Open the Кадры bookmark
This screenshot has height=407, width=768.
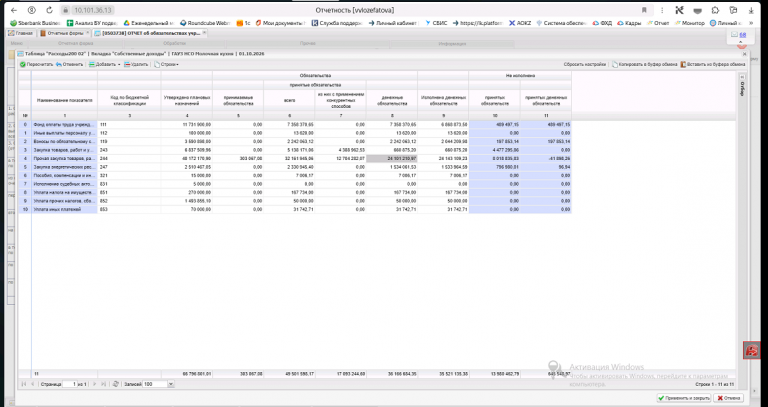pyautogui.click(x=629, y=23)
